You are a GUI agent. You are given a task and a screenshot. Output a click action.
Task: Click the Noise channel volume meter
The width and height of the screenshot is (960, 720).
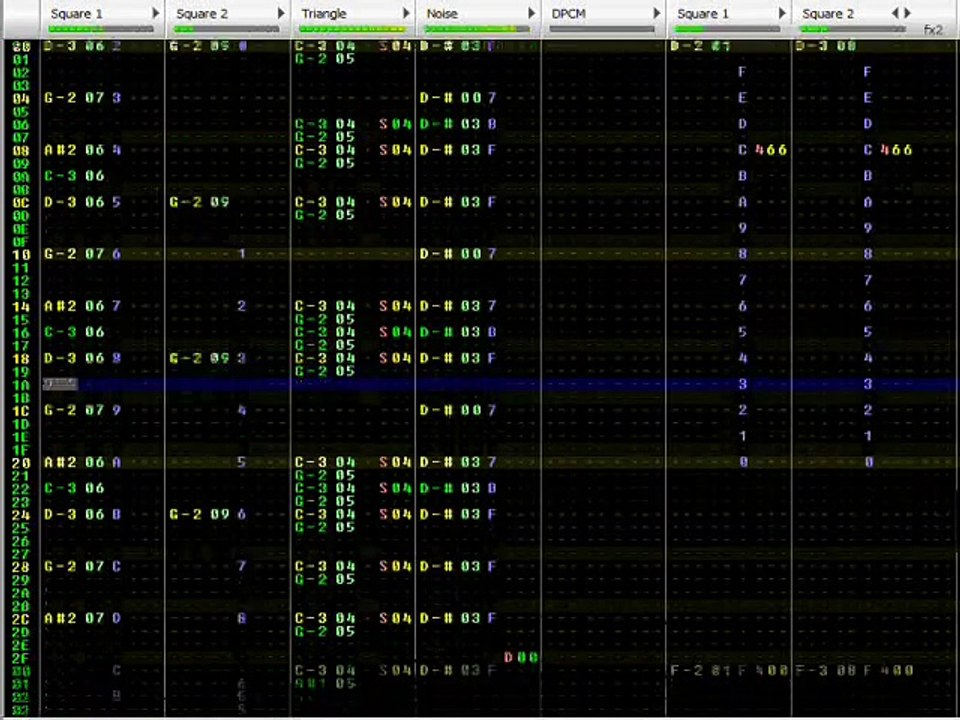point(478,29)
